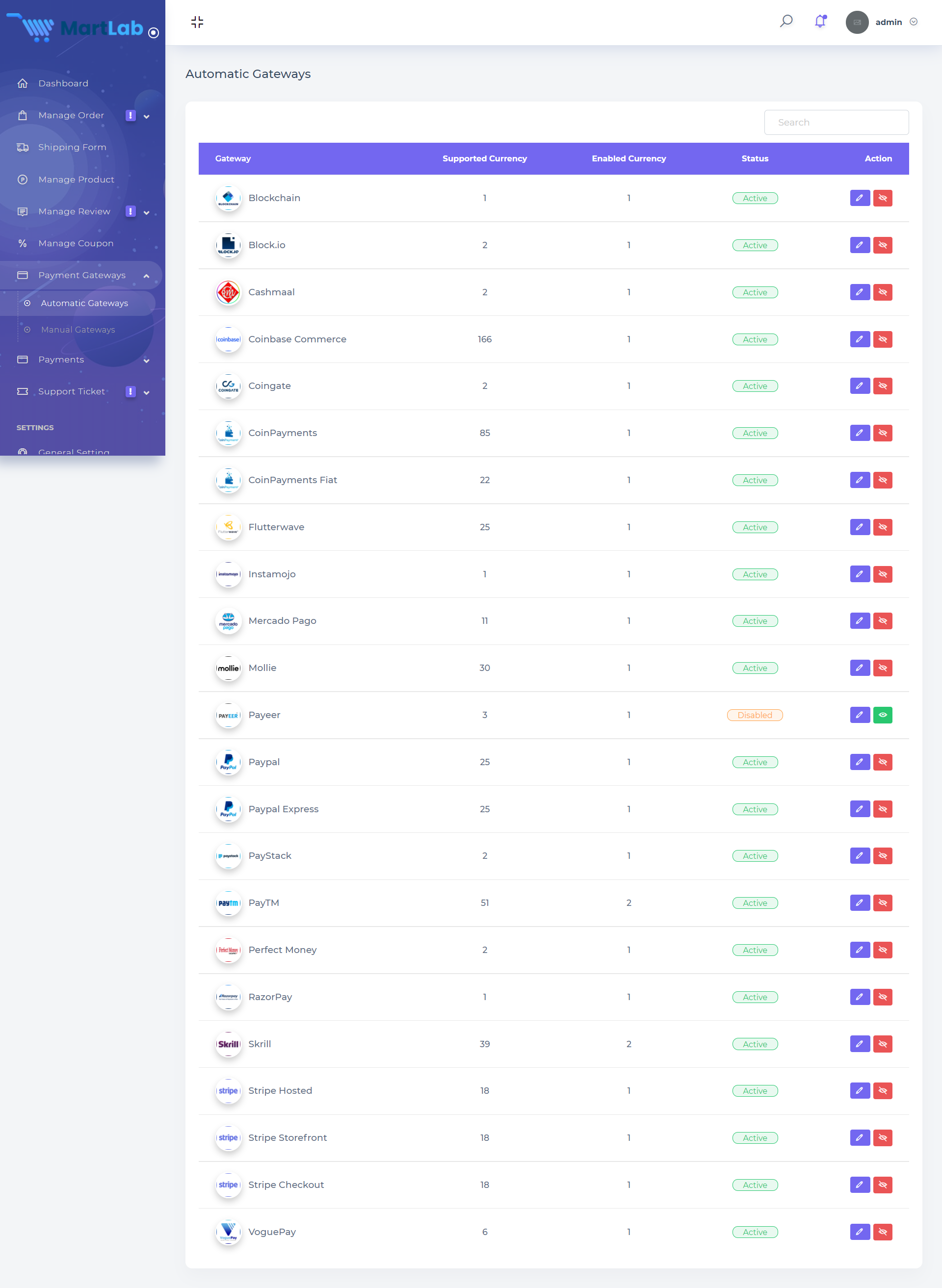
Task: Click the Mollie gateway logo
Action: (229, 668)
